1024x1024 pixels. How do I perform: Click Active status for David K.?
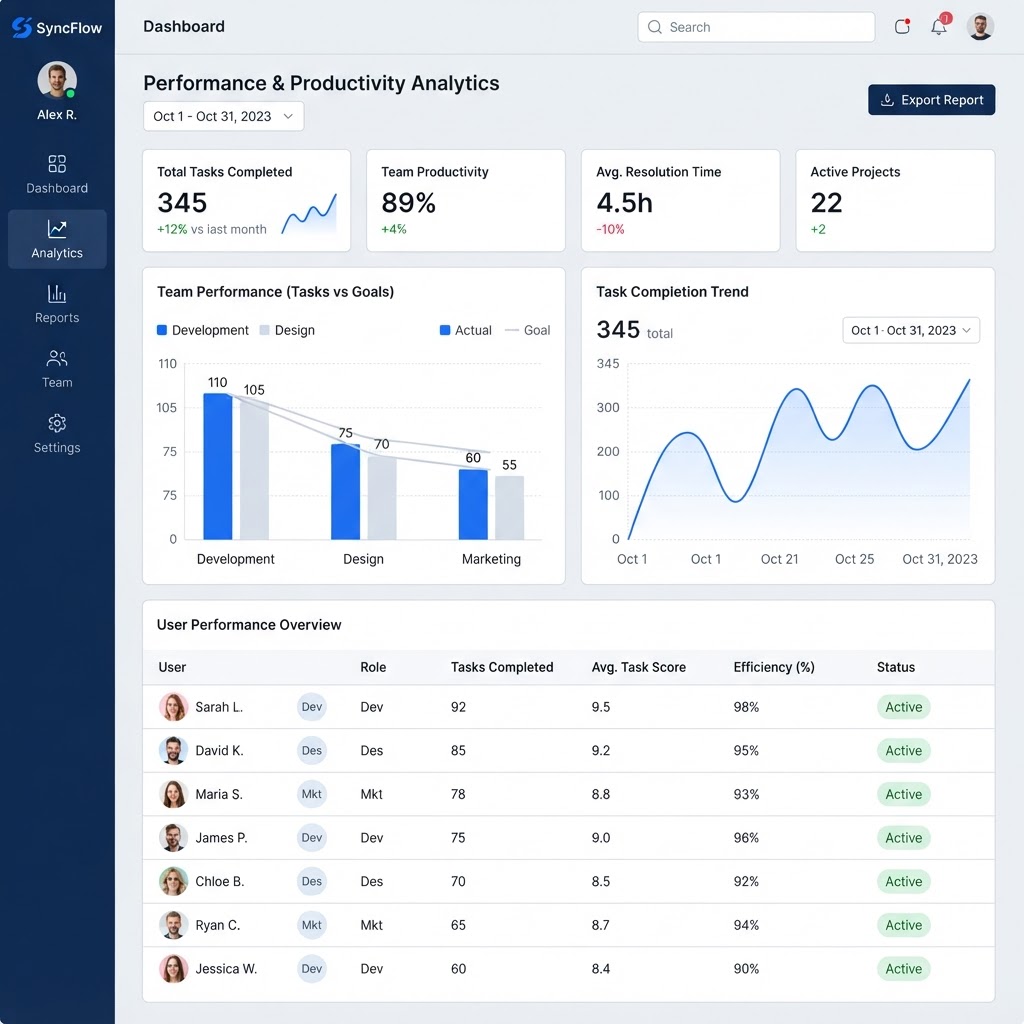903,750
